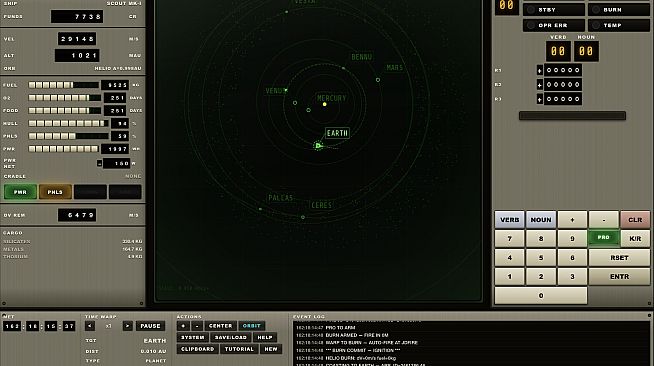Click the SILICATES cargo row
Viewport: 654px width, 366px height.
coord(73,241)
